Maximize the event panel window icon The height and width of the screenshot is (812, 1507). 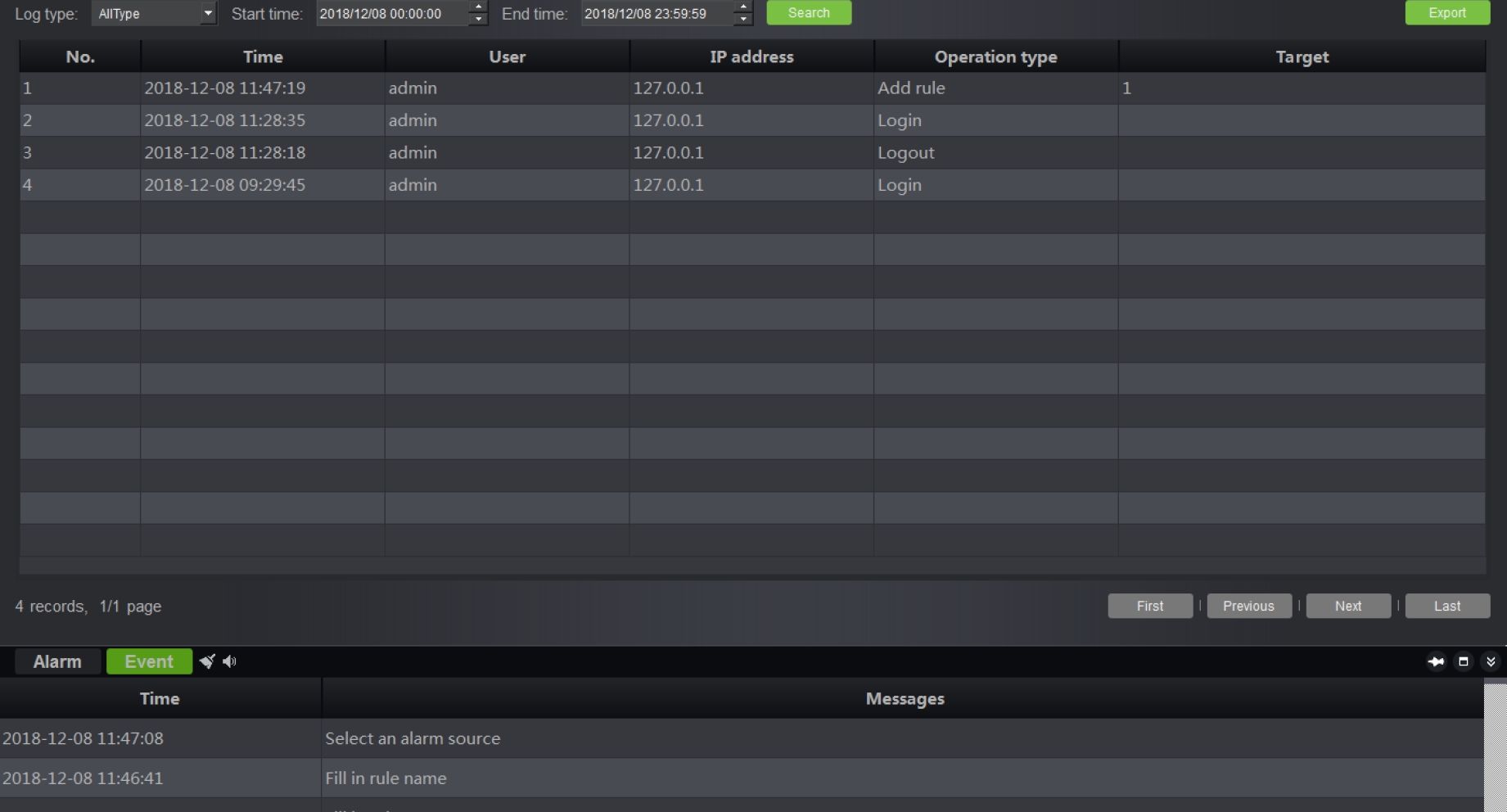point(1464,661)
